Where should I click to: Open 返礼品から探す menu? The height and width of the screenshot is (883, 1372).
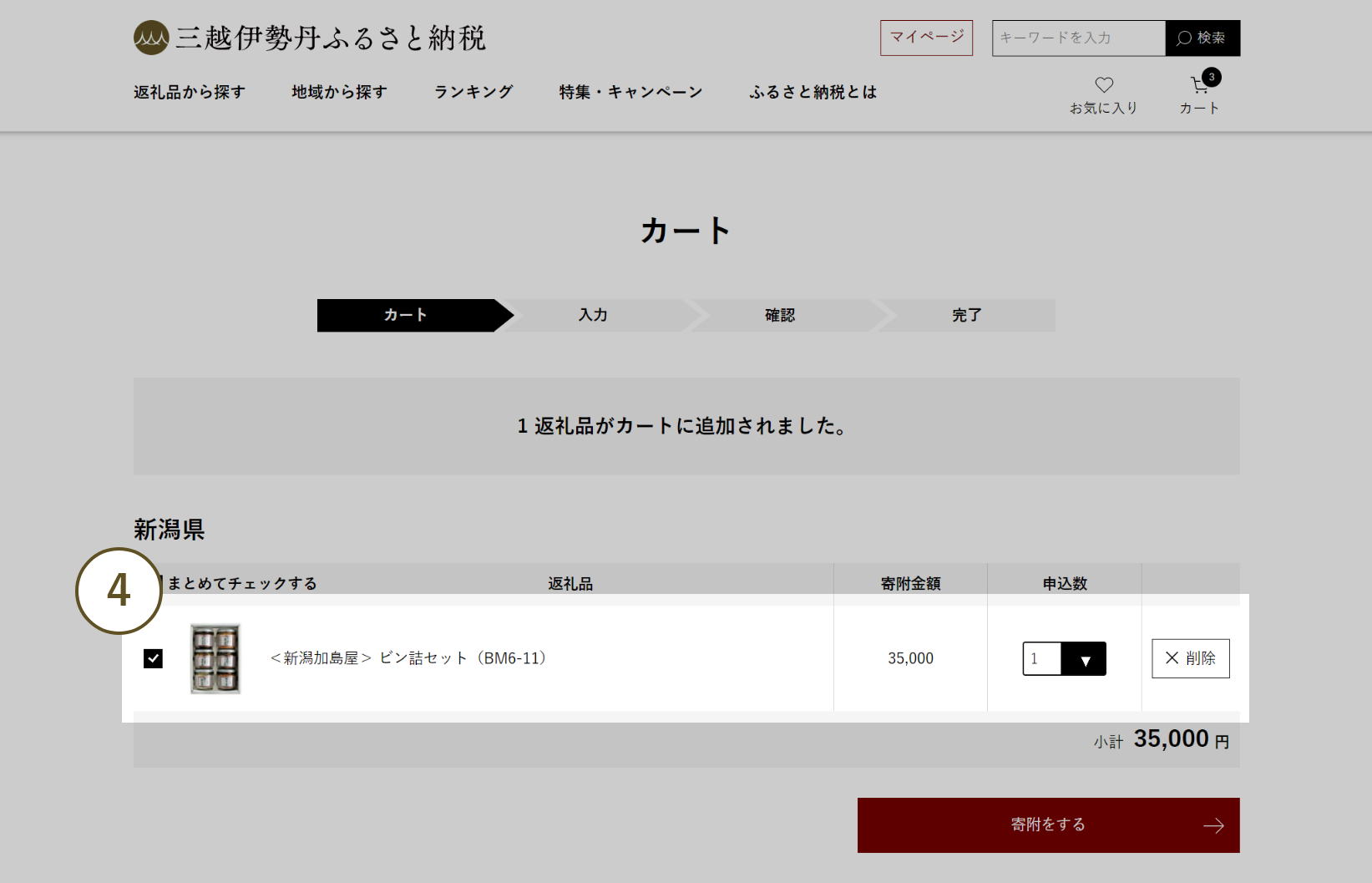pyautogui.click(x=190, y=92)
